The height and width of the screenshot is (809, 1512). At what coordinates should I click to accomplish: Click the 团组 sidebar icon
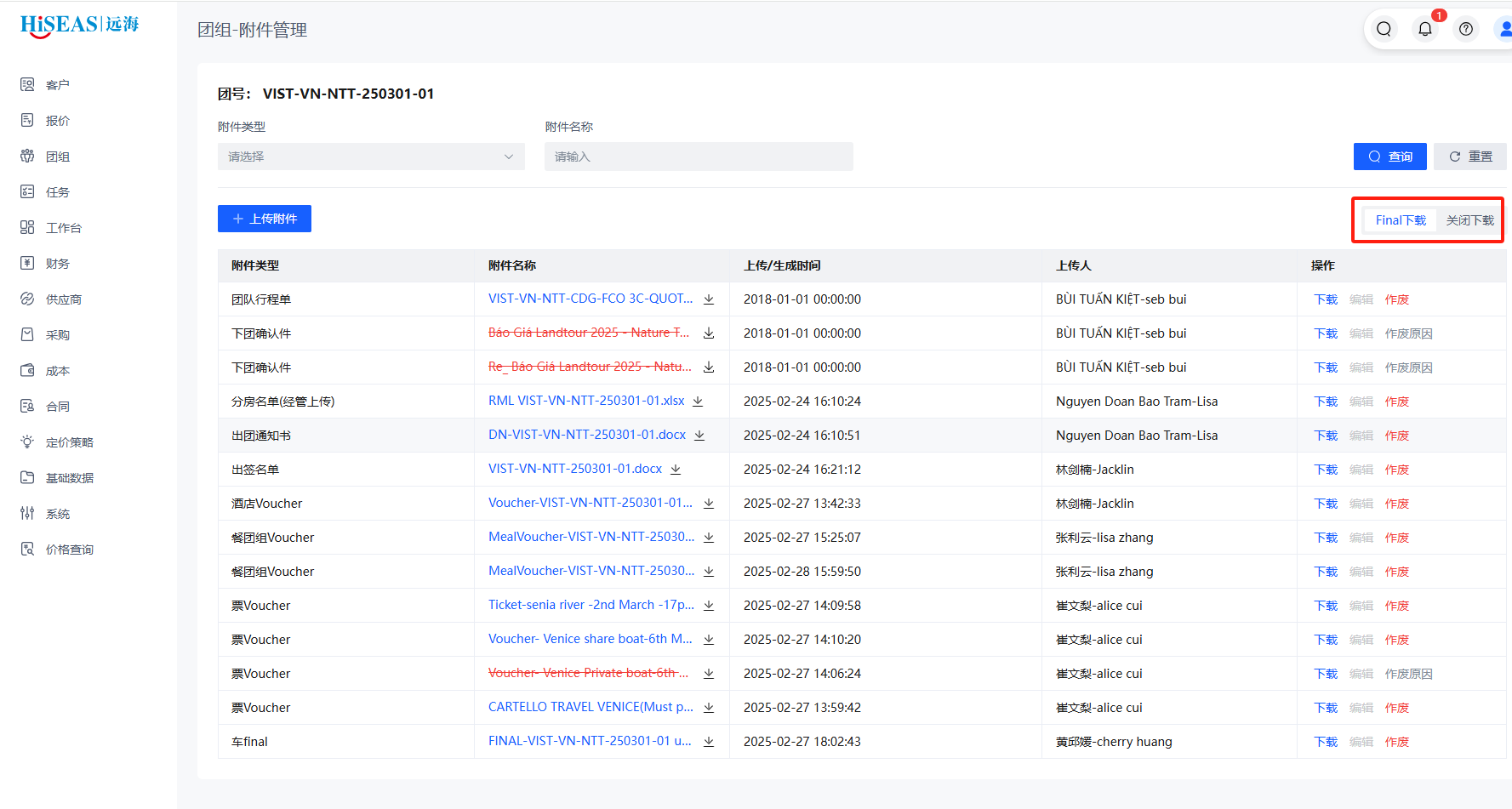27,156
